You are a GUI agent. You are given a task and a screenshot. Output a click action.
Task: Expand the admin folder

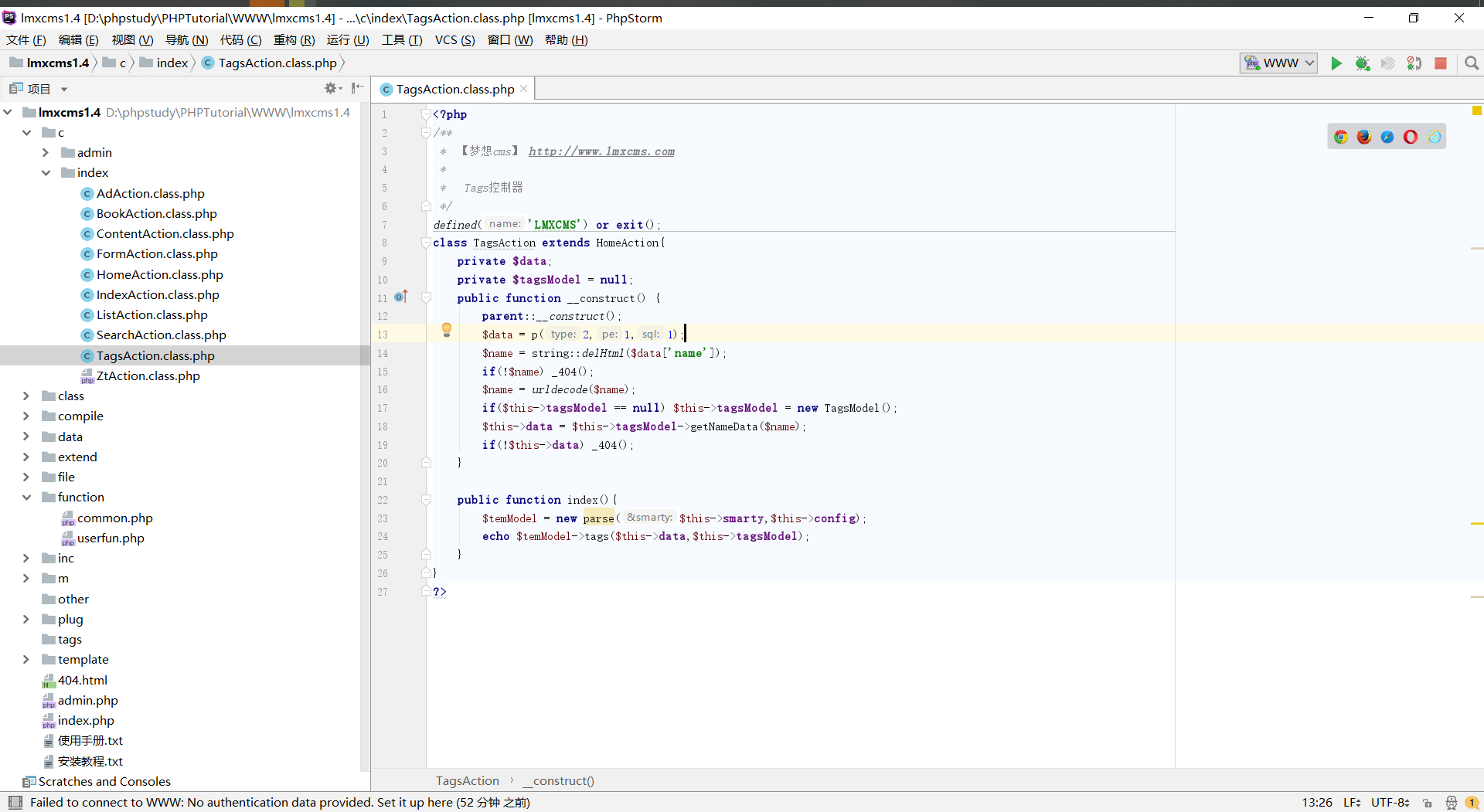click(46, 152)
